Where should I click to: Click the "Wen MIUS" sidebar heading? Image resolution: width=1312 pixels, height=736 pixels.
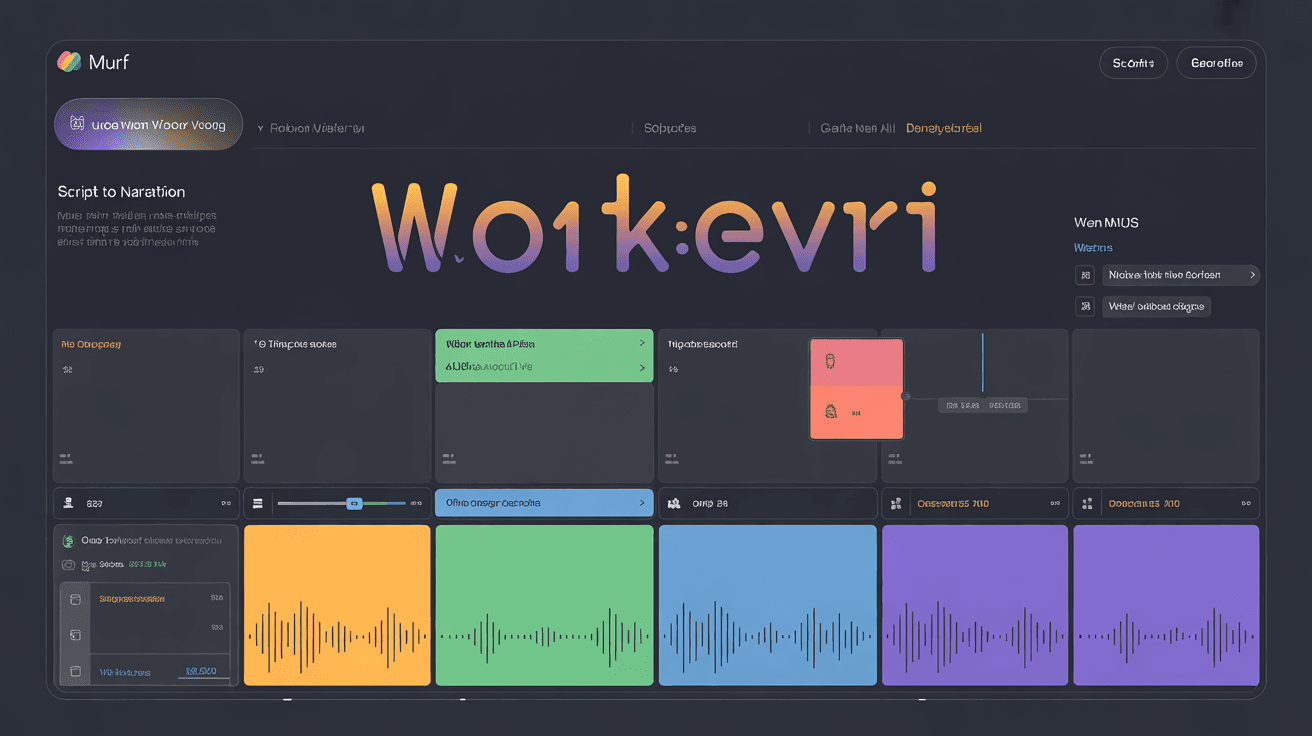[x=1106, y=222]
